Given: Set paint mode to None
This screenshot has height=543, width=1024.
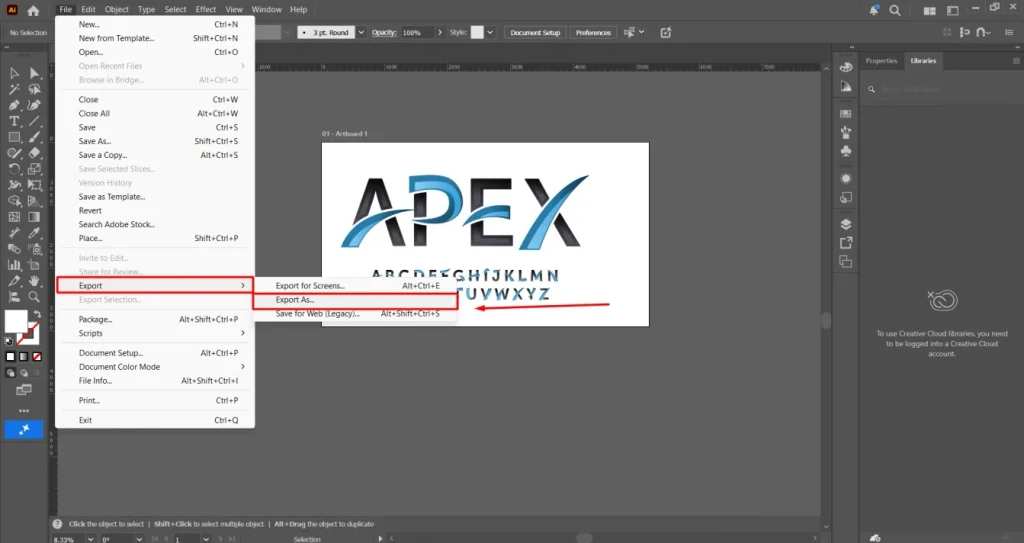Looking at the screenshot, I should pos(37,357).
